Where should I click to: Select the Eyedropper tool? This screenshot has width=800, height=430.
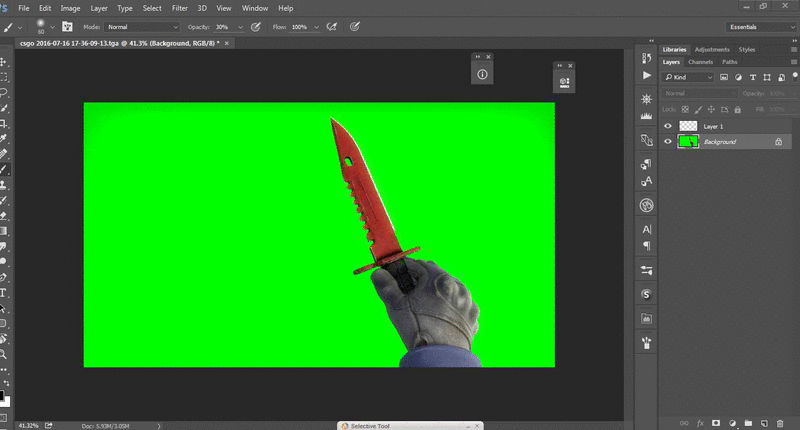coord(3,138)
